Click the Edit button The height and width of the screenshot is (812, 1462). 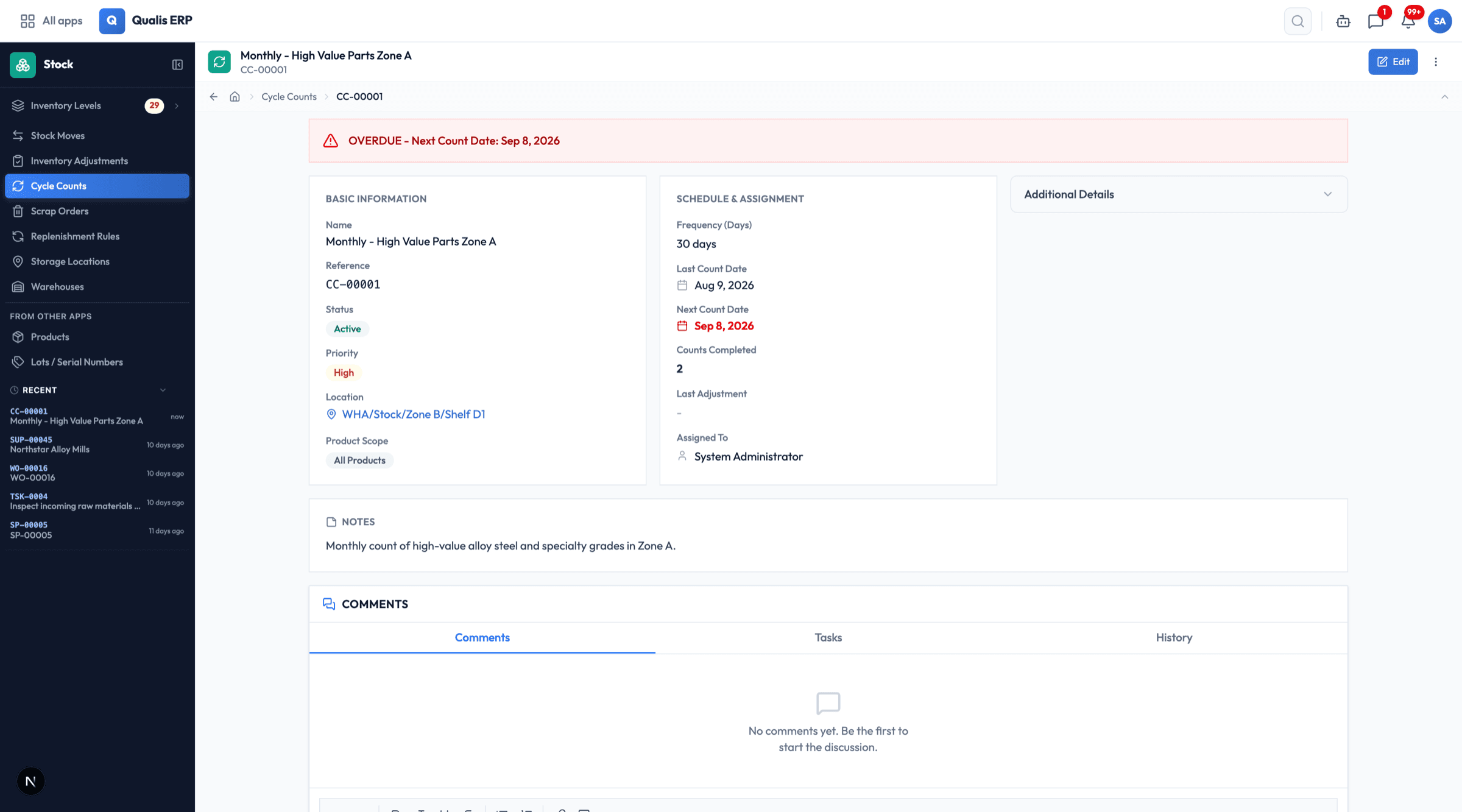point(1393,62)
